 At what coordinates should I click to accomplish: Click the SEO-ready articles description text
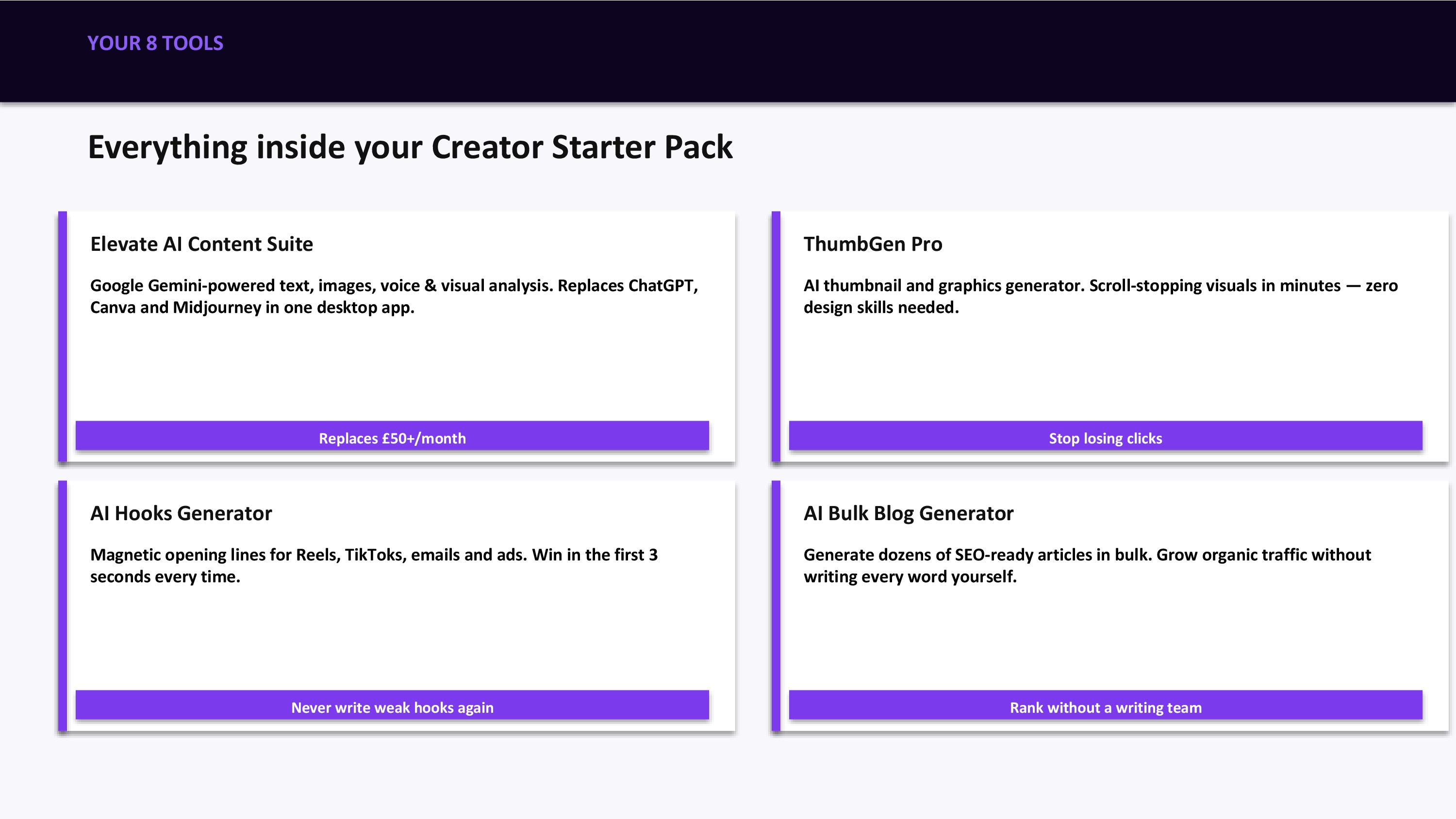1088,565
